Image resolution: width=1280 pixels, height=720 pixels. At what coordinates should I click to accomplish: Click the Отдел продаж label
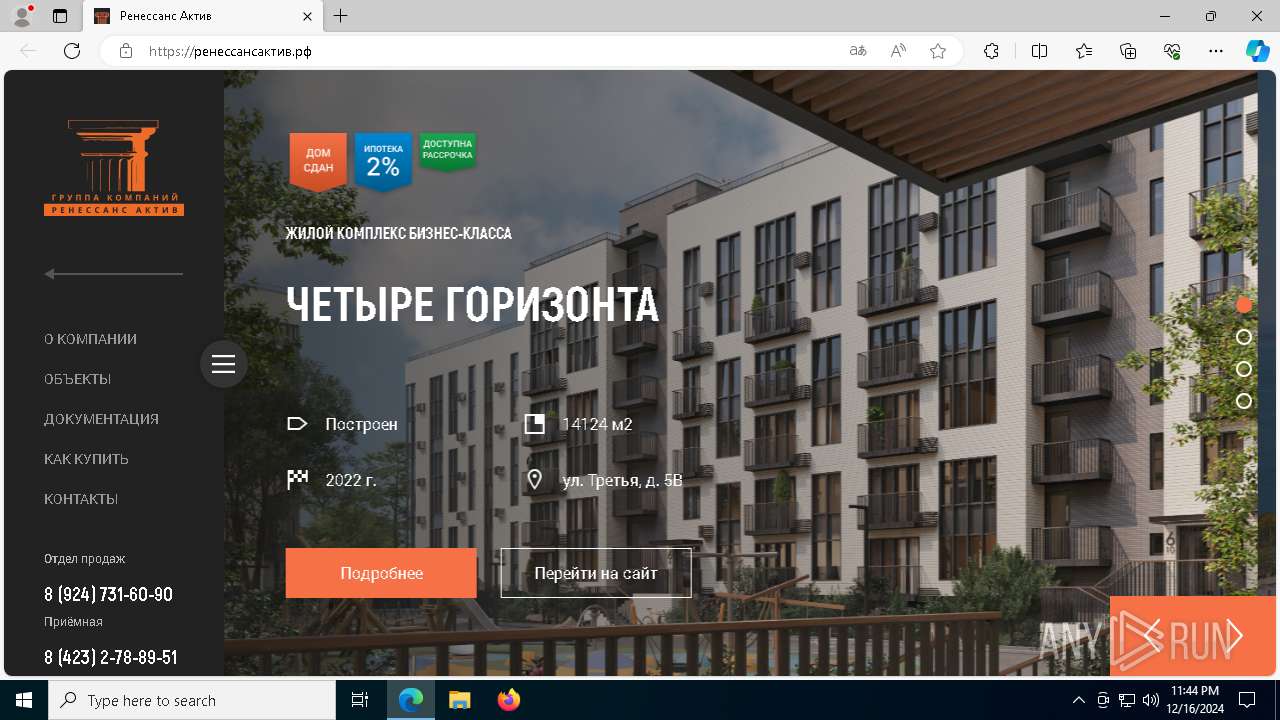(84, 559)
